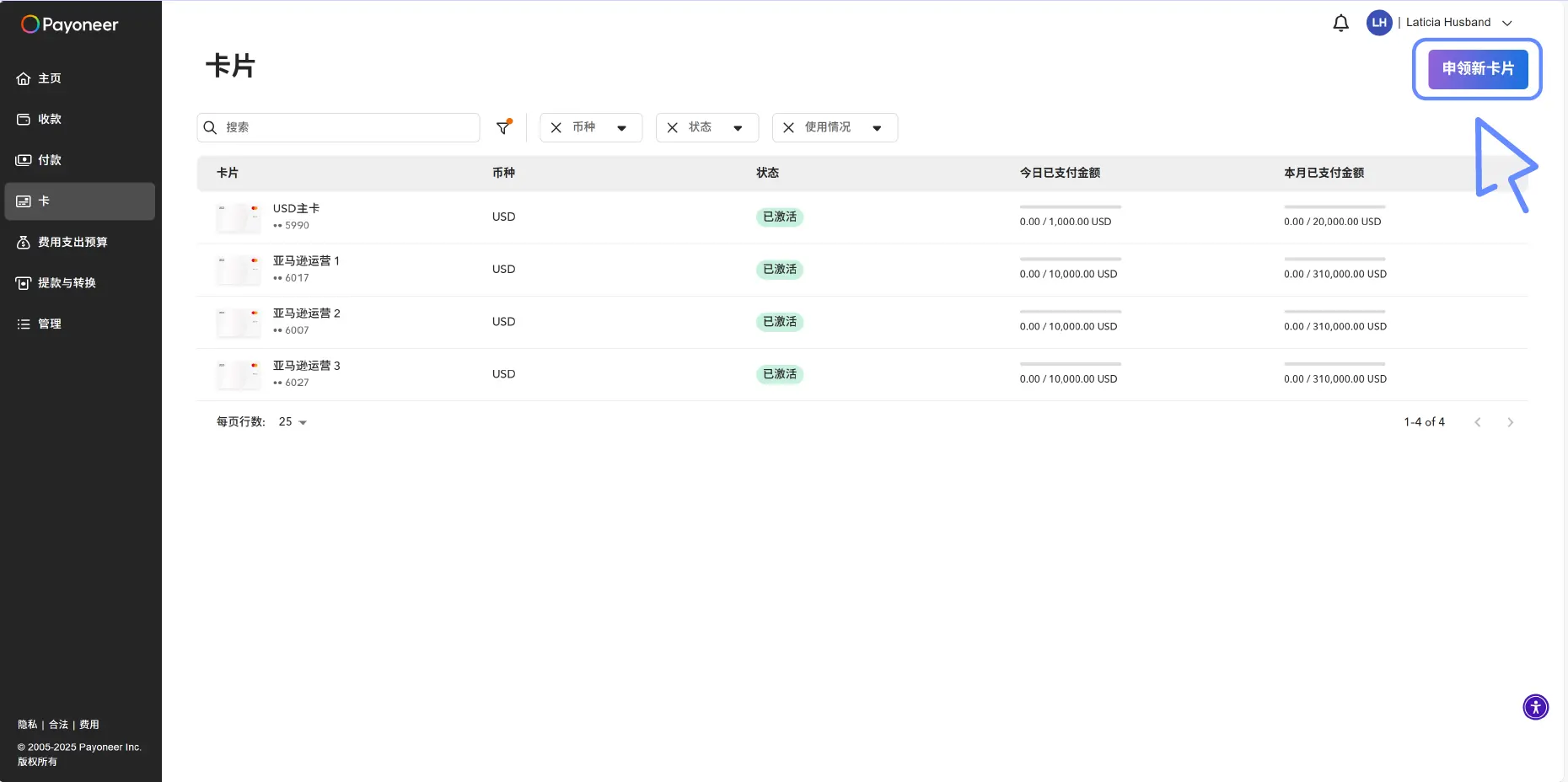Click USD主卡 daily spend progress bar

[1071, 206]
